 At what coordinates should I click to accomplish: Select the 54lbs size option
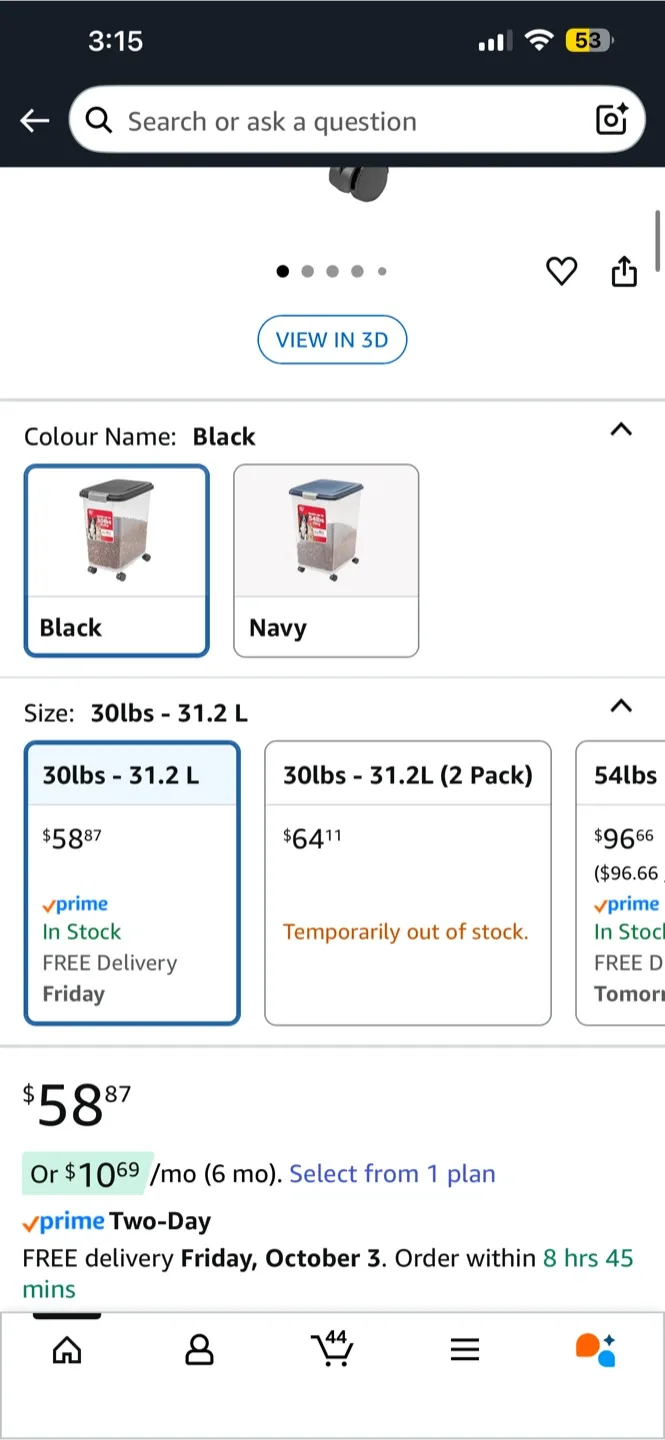pos(622,882)
